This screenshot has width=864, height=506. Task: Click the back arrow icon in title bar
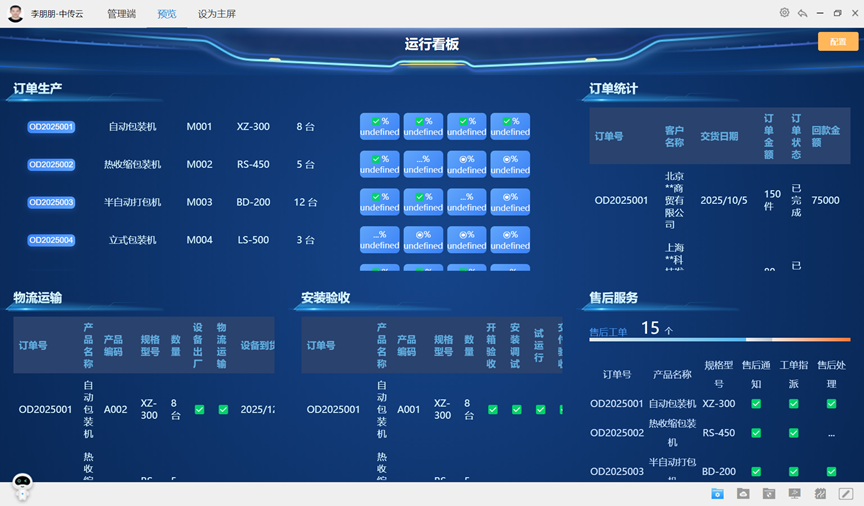802,13
